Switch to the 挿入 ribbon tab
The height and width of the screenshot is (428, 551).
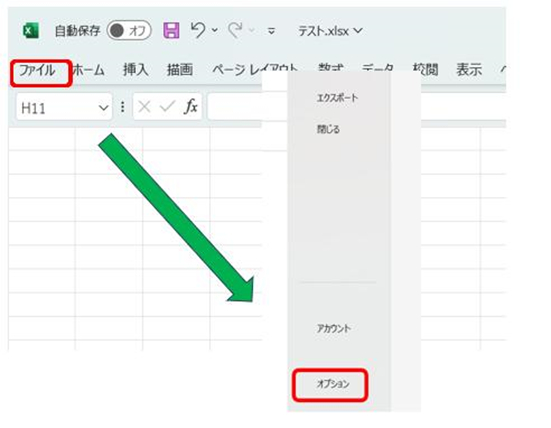(136, 70)
